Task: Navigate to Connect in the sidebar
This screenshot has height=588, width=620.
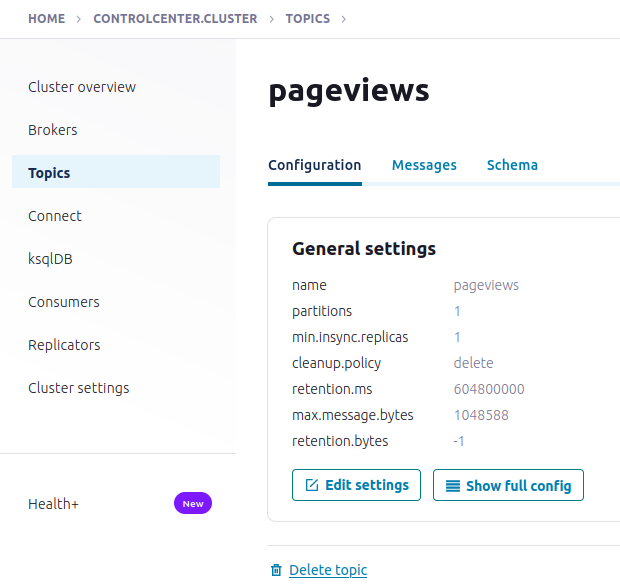Action: pyautogui.click(x=55, y=216)
